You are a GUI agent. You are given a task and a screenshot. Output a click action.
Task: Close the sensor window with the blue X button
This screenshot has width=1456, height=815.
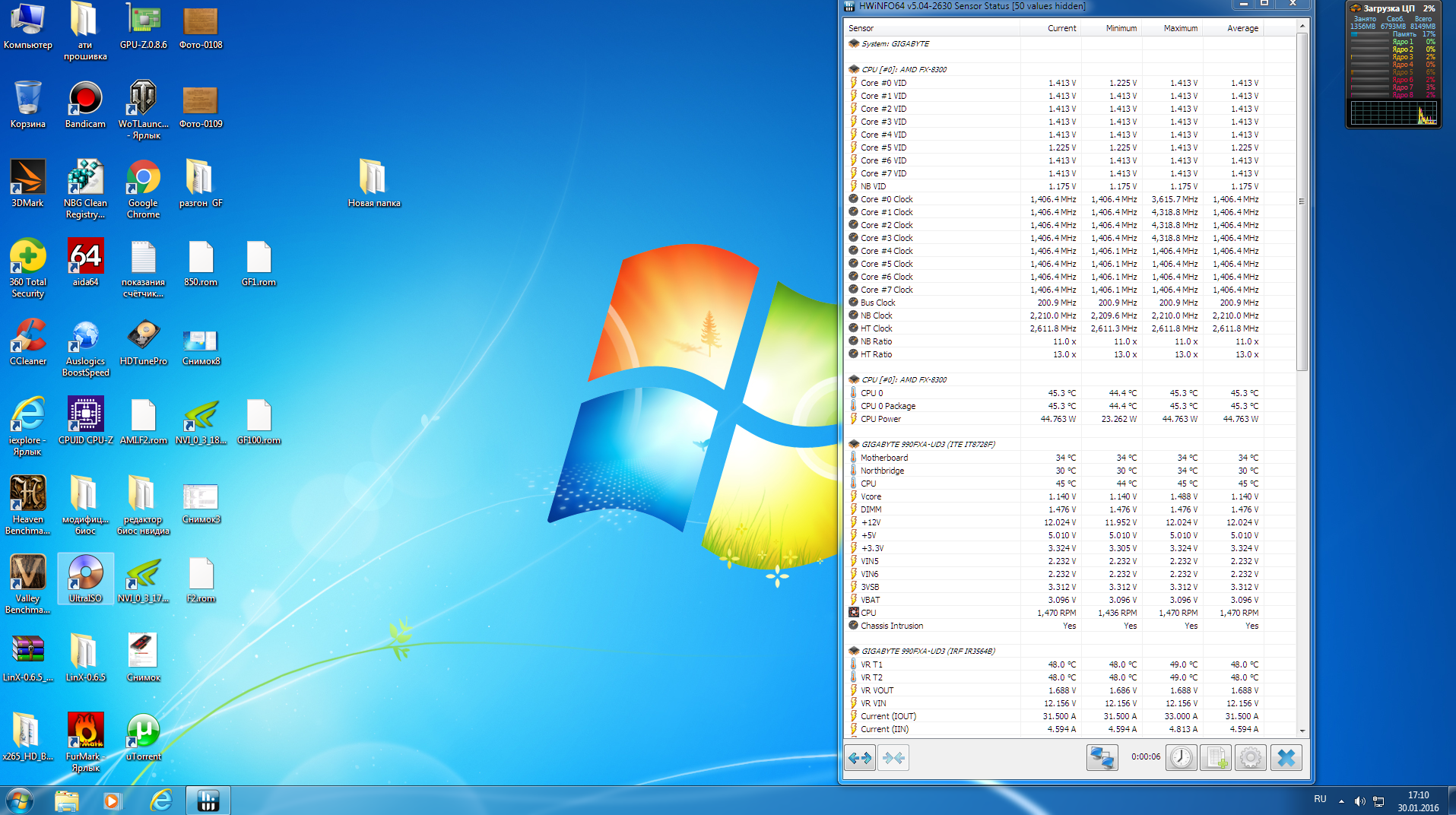[x=1286, y=757]
